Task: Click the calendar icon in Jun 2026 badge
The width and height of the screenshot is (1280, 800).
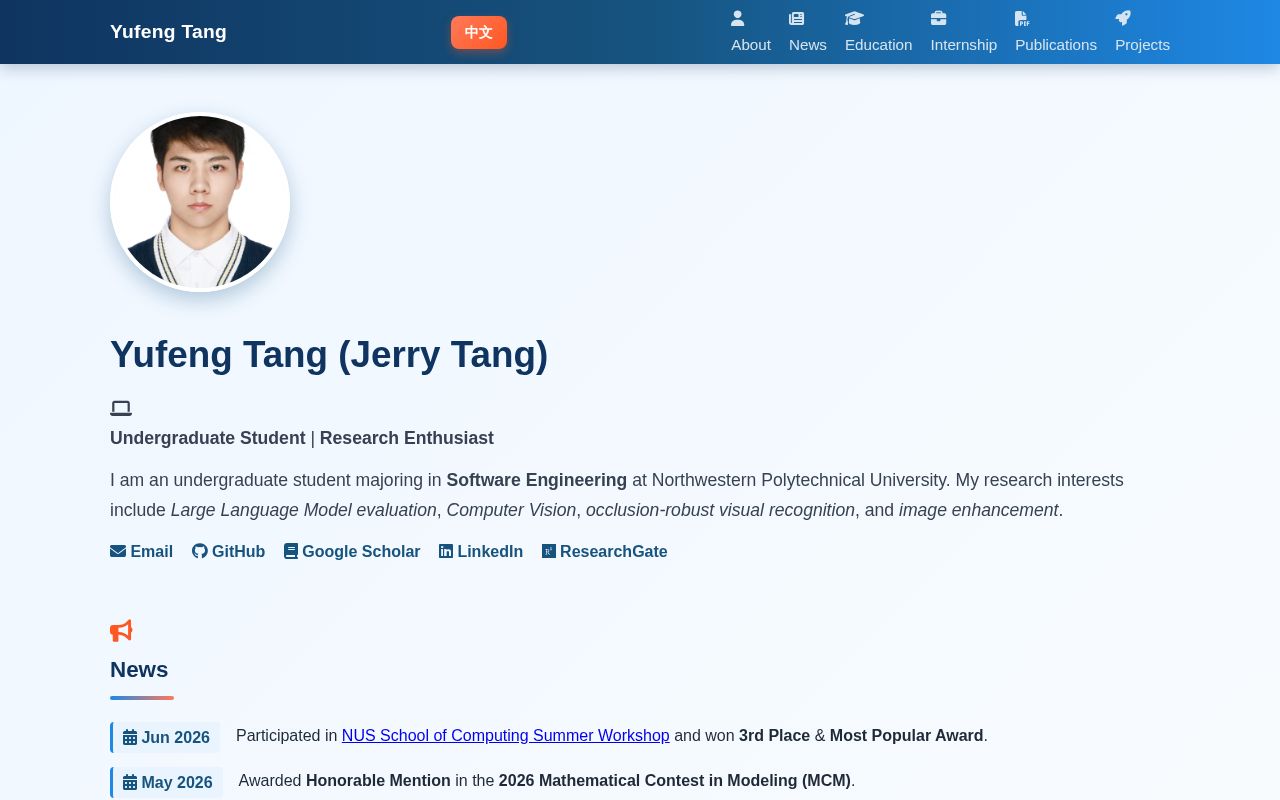Action: click(x=130, y=738)
